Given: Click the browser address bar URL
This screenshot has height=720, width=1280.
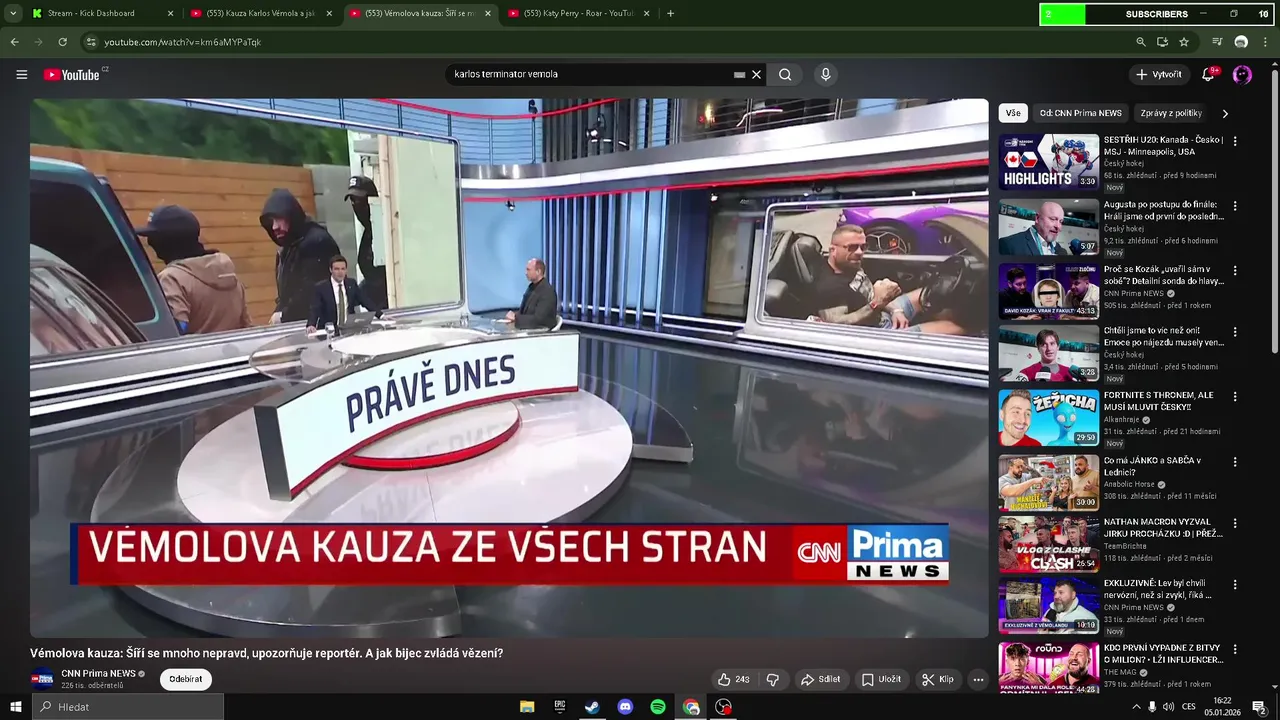Looking at the screenshot, I should pyautogui.click(x=182, y=42).
